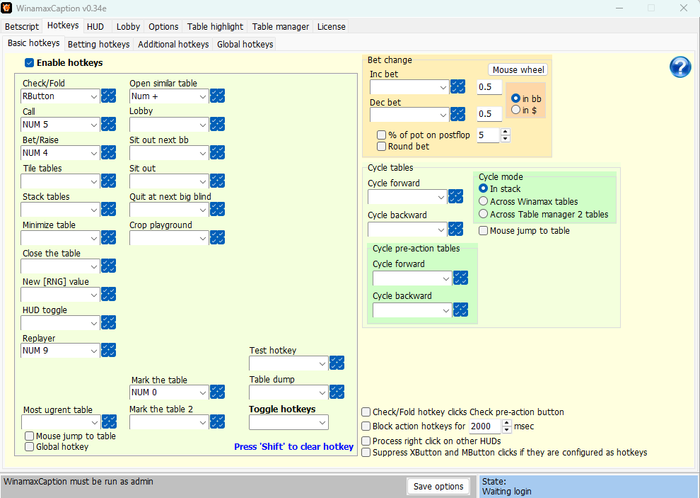
Task: Enable Mouse jump to table under Cycle mode
Action: tap(483, 231)
